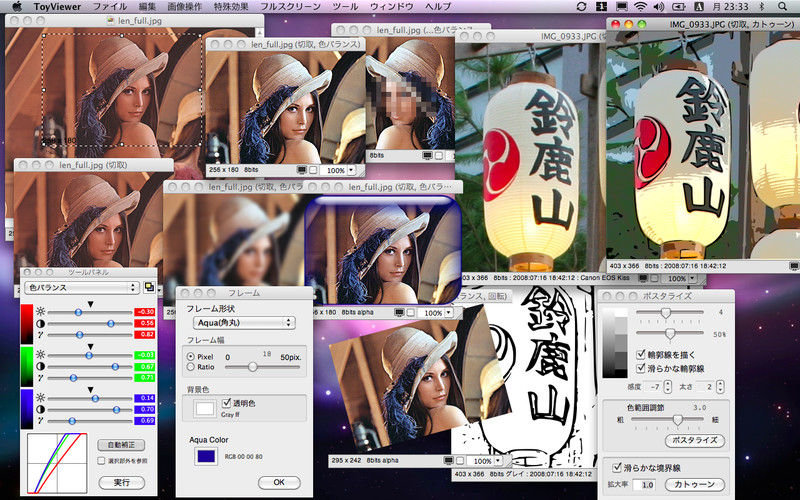Open the ToyViewer application menu
800x500 pixels.
[57, 7]
